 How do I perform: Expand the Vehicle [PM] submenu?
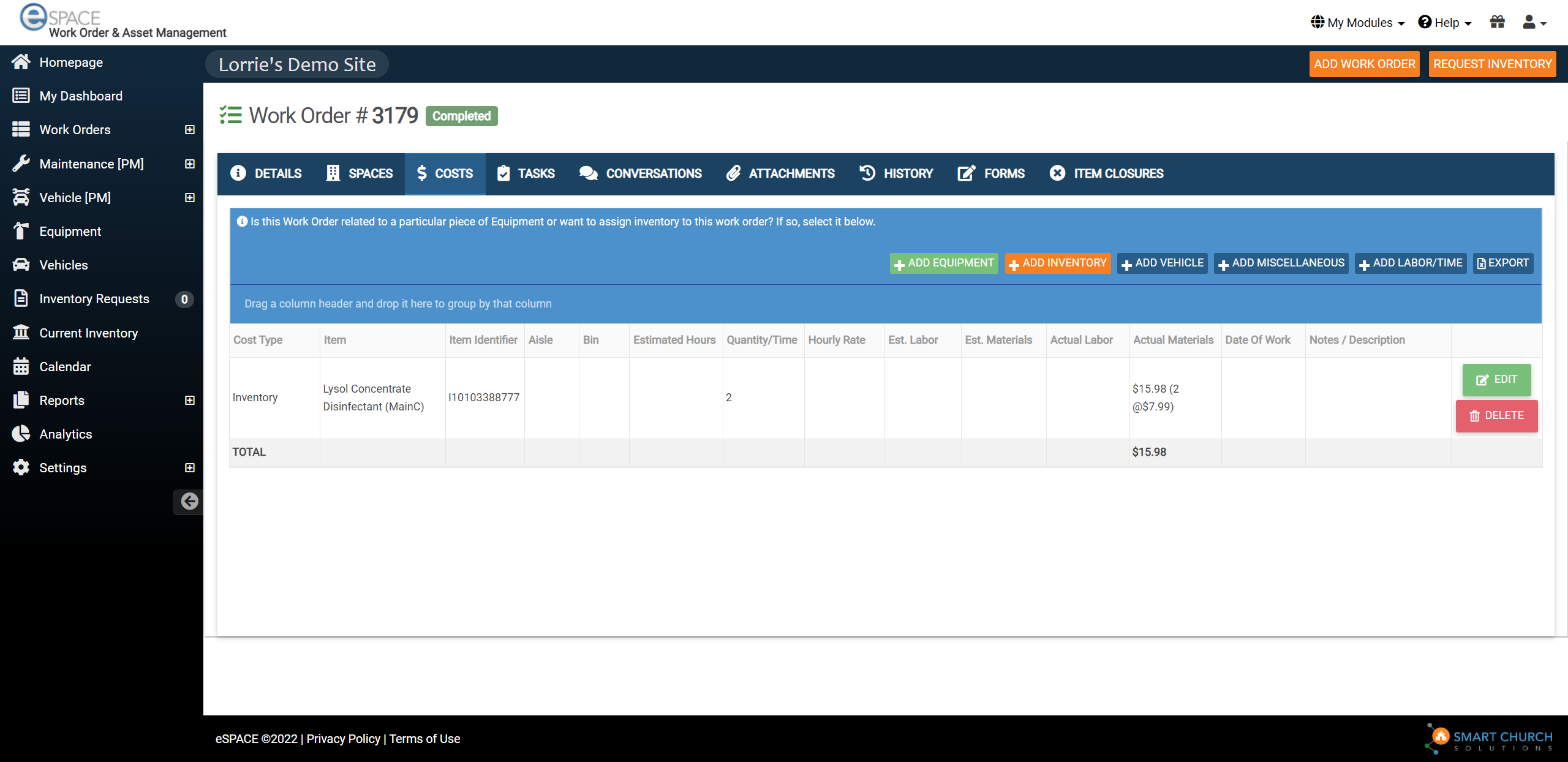190,197
